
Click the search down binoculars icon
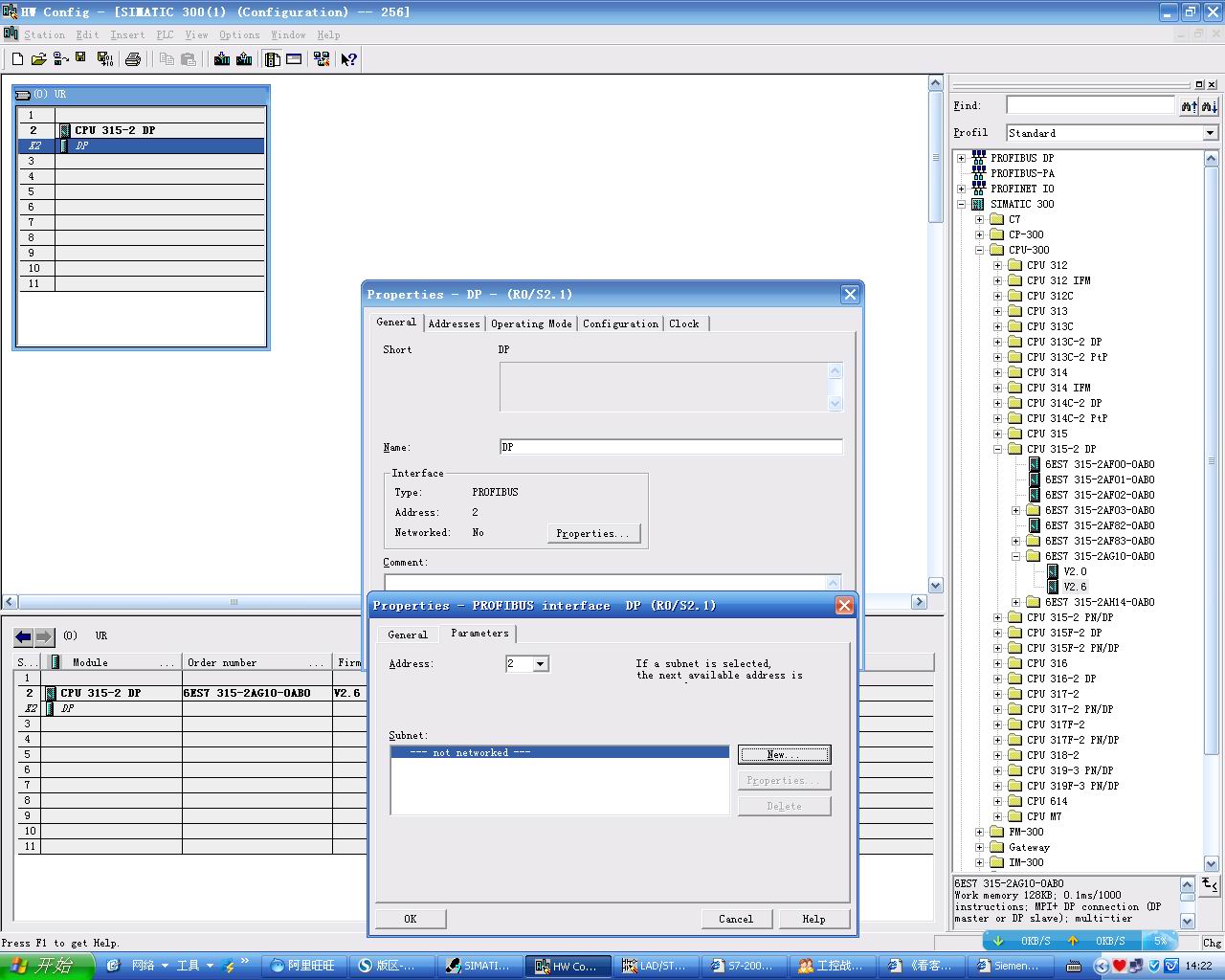[1210, 106]
